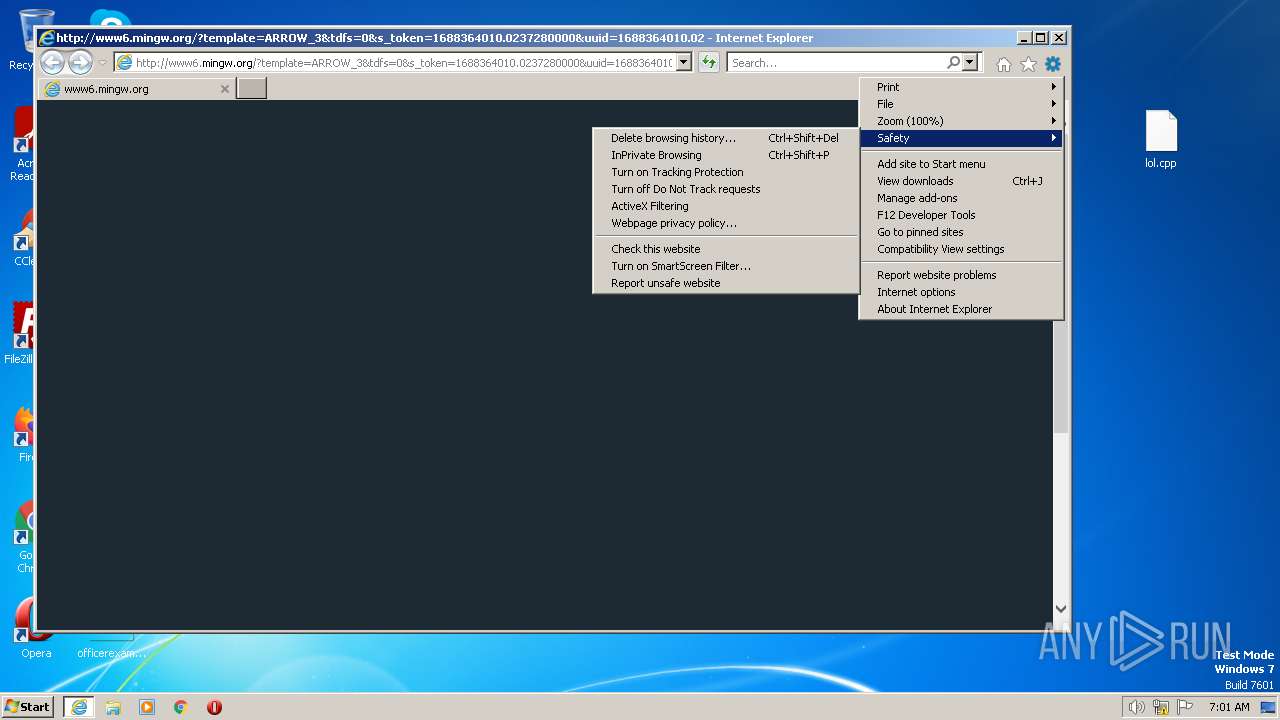
Task: Select the lol.cpp desktop file
Action: tap(1161, 140)
